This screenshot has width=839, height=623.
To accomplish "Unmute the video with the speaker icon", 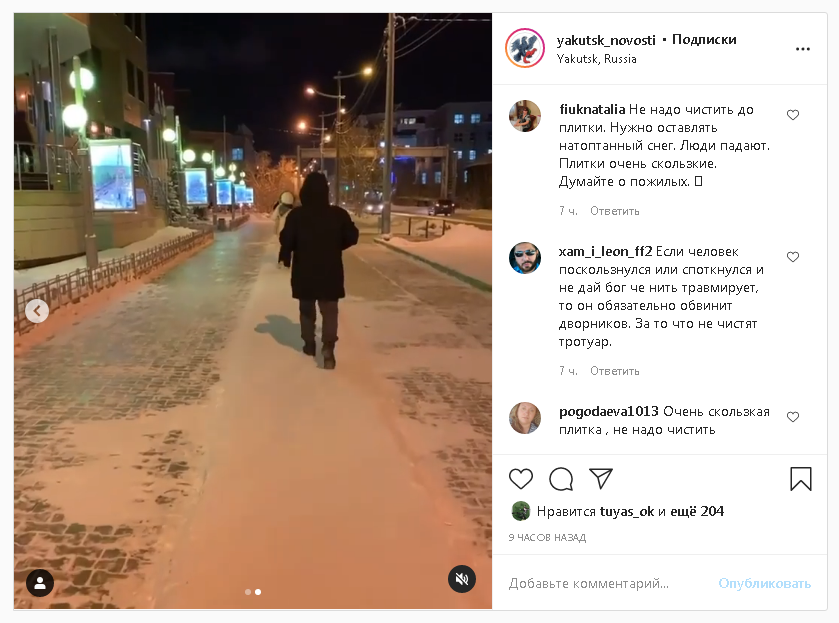I will pyautogui.click(x=462, y=579).
